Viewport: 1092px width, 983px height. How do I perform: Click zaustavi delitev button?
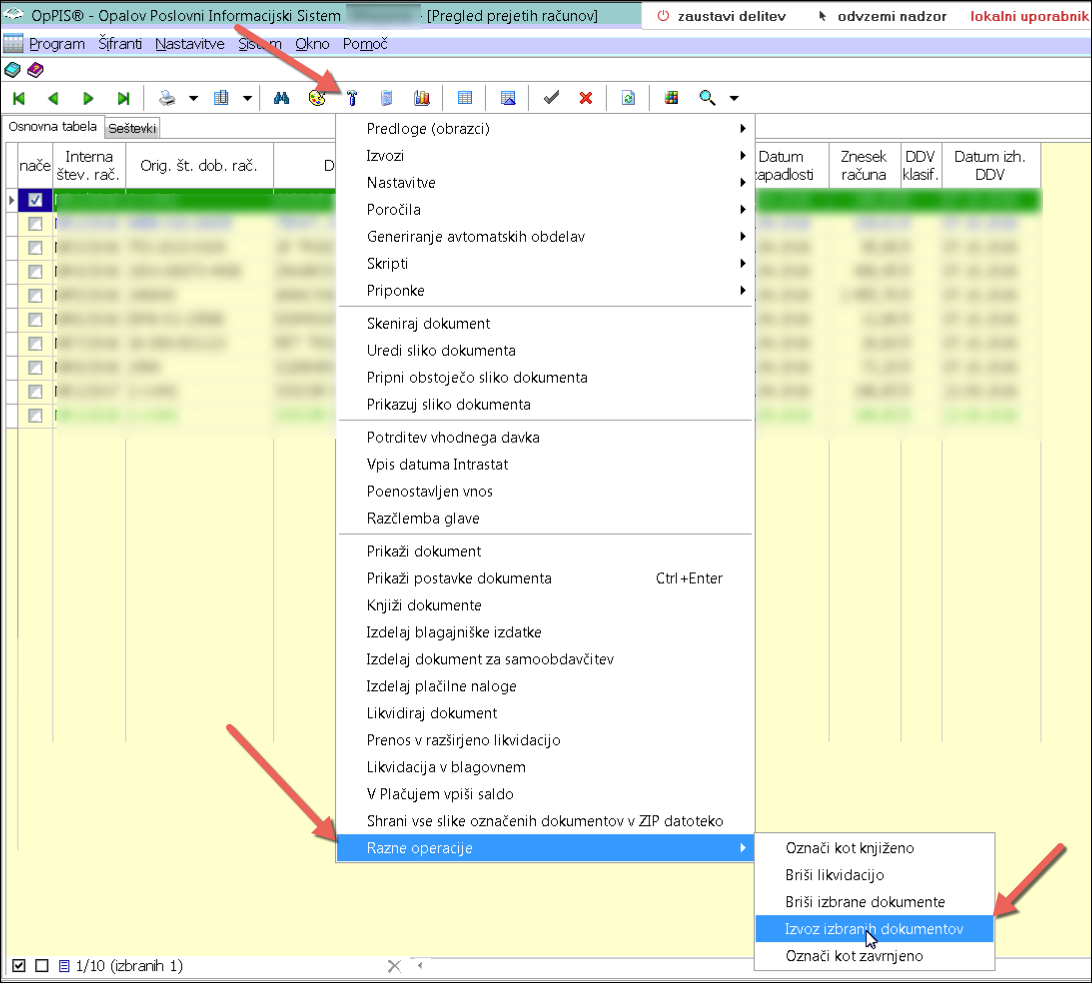(x=722, y=16)
